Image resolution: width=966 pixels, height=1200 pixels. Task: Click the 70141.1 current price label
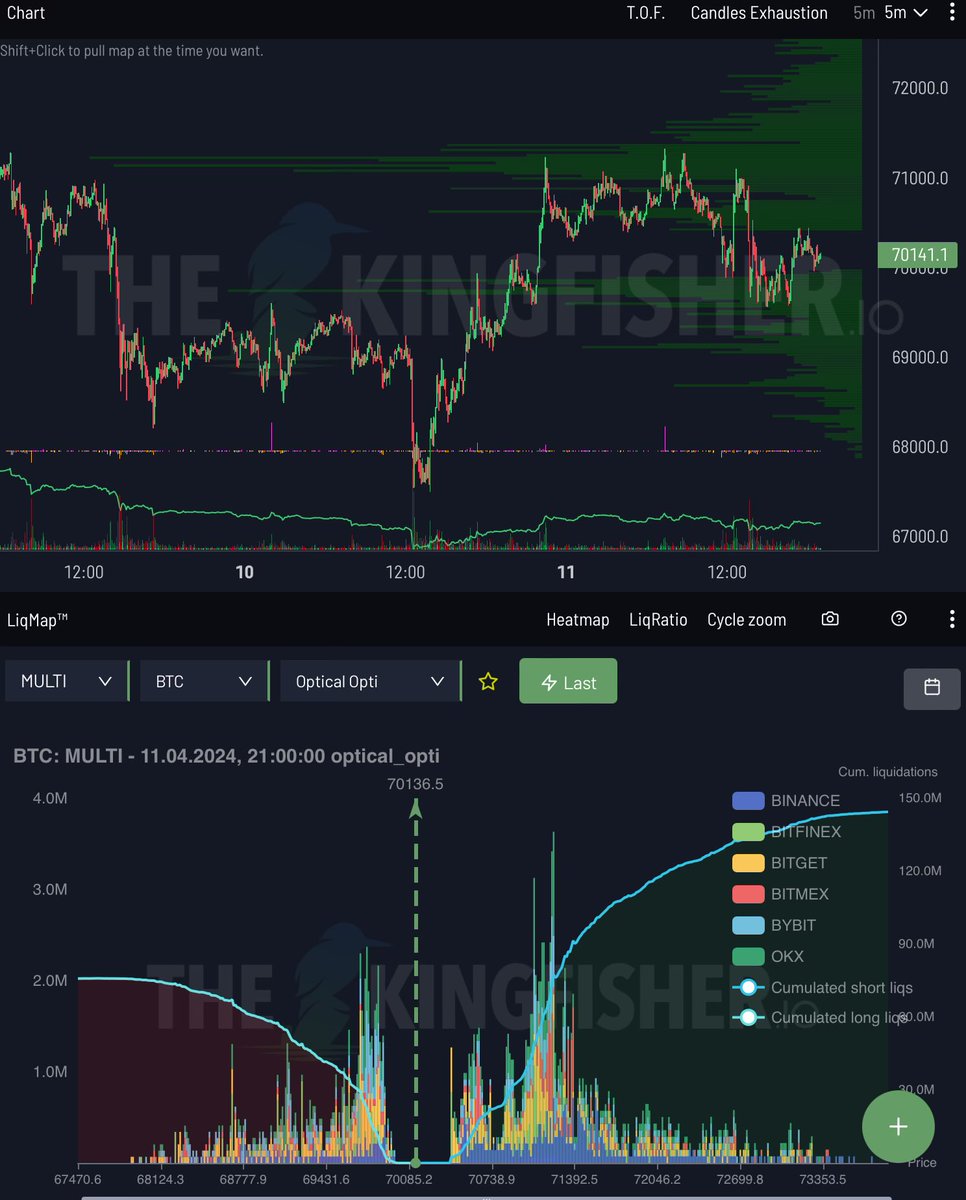tap(918, 255)
